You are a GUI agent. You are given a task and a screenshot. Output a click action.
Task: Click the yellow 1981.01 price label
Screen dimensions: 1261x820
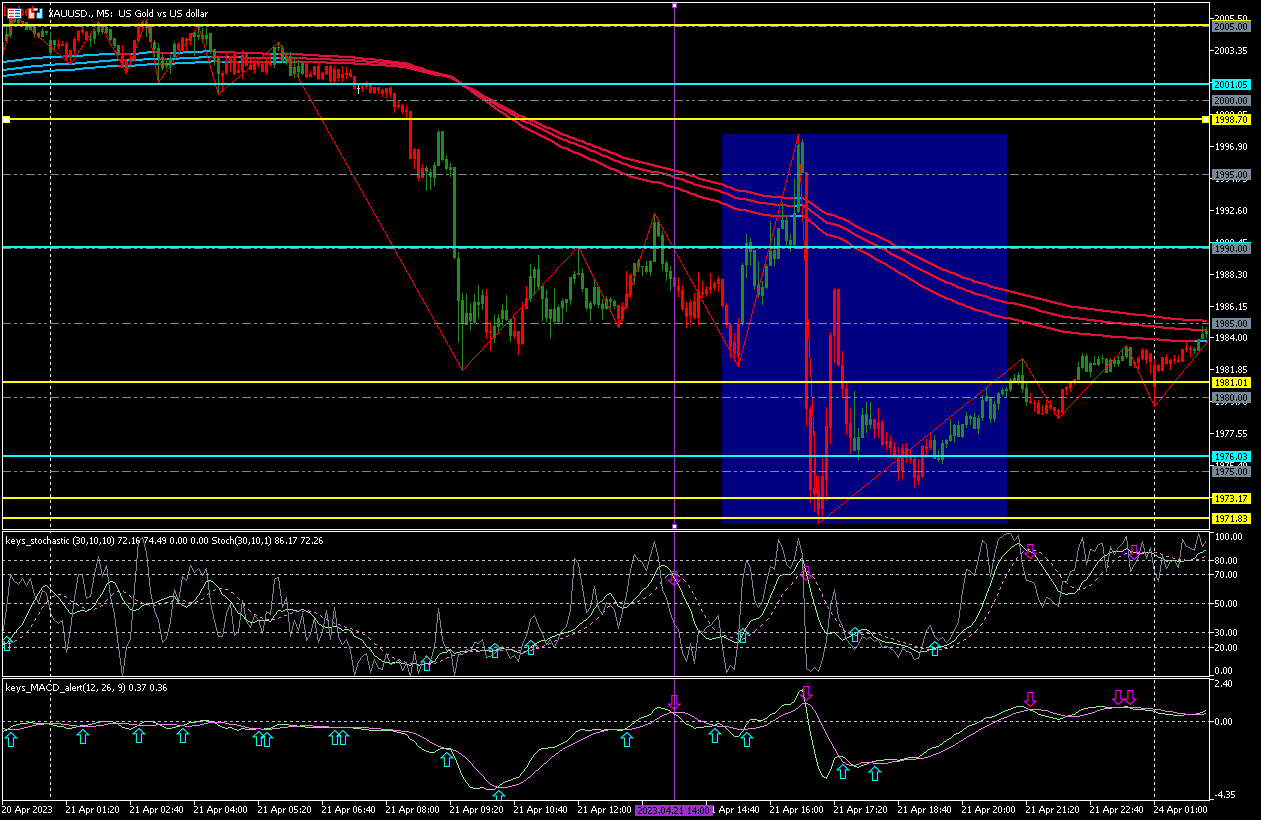(x=1230, y=382)
